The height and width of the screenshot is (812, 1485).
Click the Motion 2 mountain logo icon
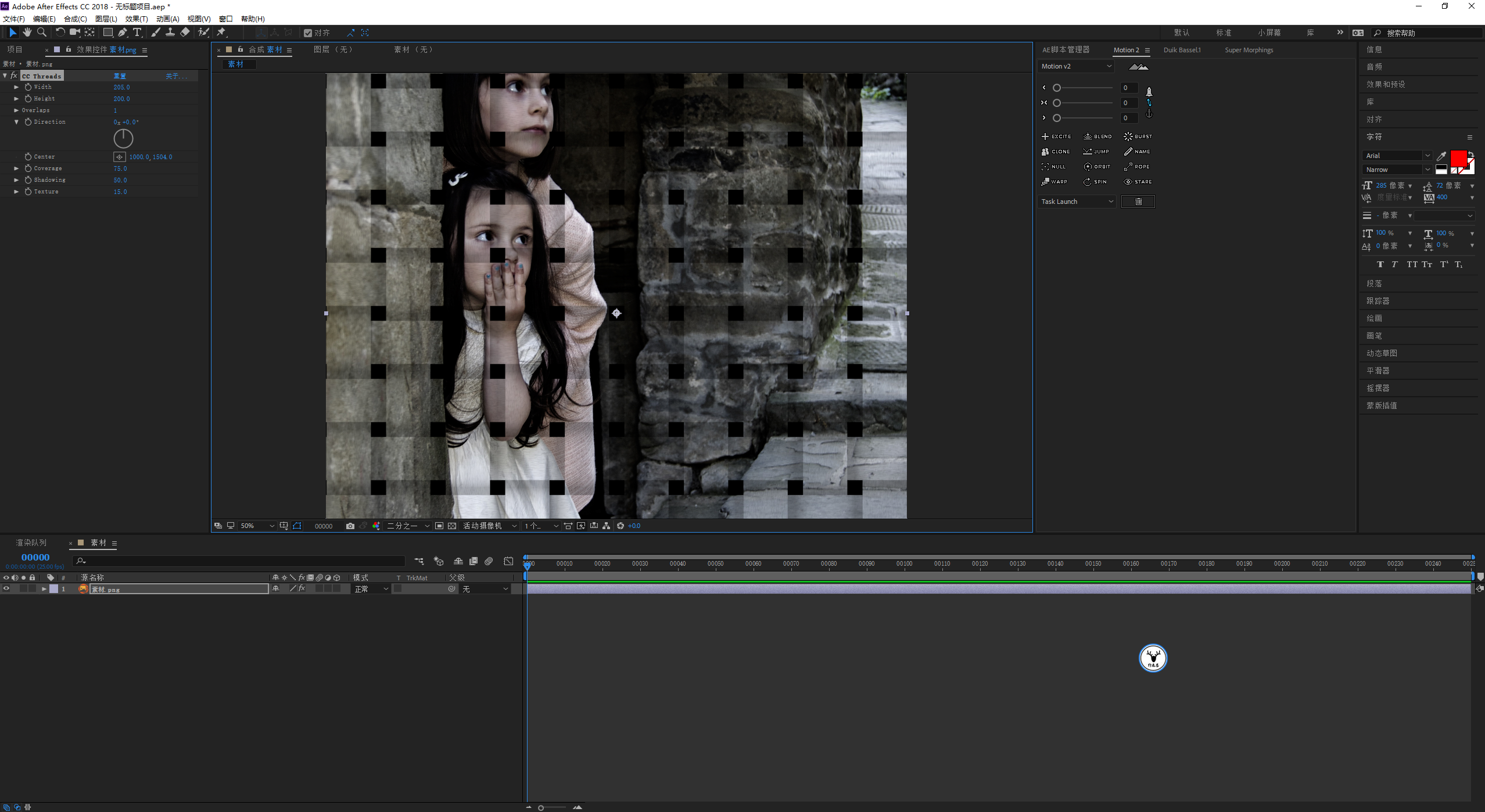(x=1138, y=67)
